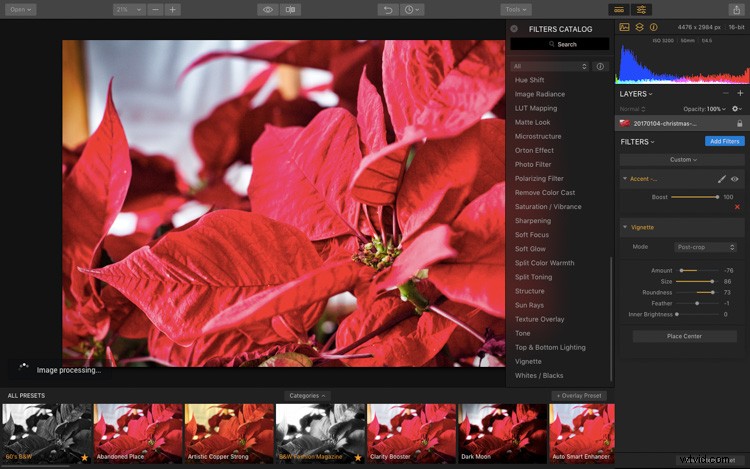Choose Whites / Blacks filter
The width and height of the screenshot is (750, 469).
click(x=539, y=375)
